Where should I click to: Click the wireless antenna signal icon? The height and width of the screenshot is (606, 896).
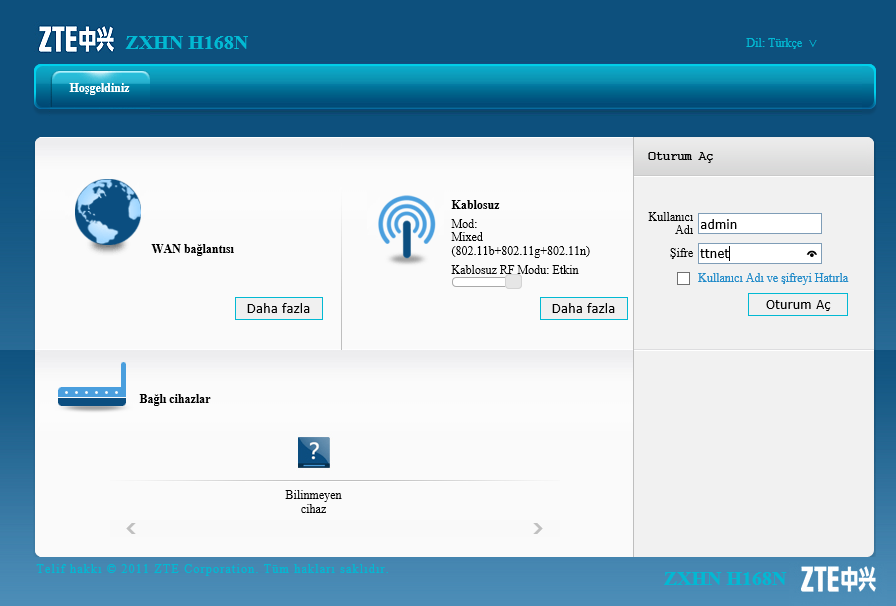pos(406,228)
